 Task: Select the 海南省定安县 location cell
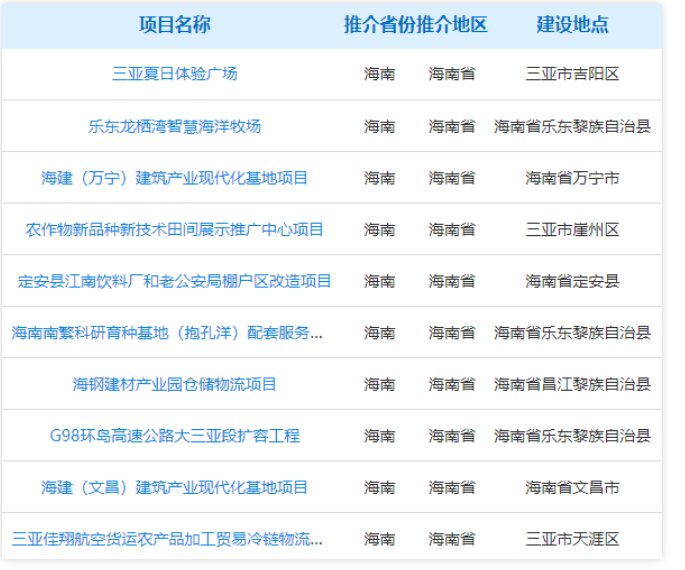(x=572, y=281)
